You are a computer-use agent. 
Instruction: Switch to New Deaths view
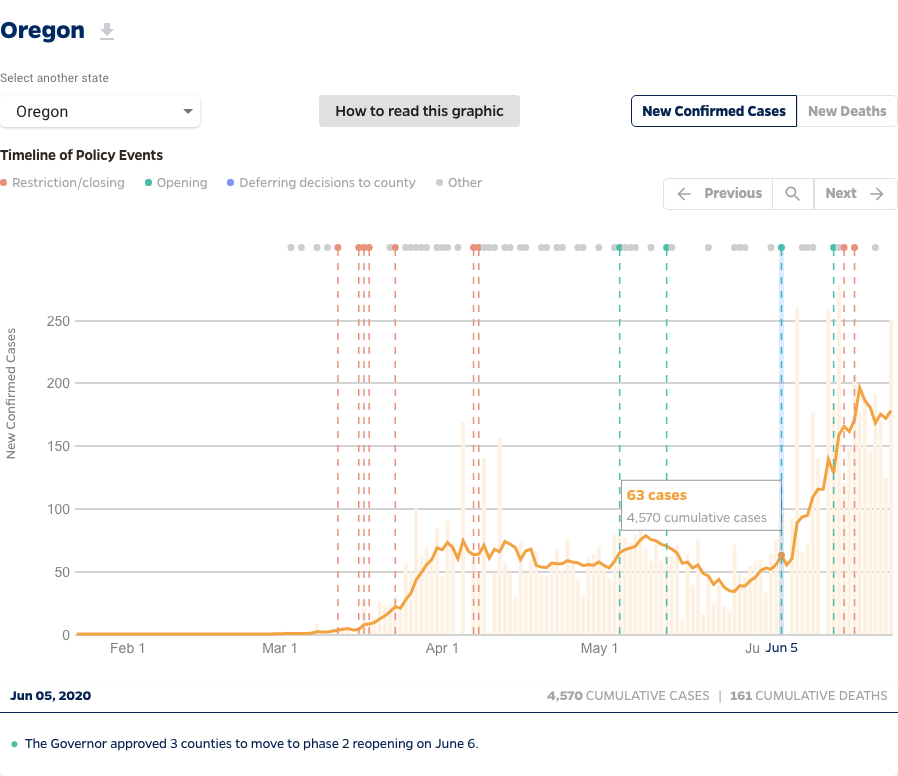846,111
